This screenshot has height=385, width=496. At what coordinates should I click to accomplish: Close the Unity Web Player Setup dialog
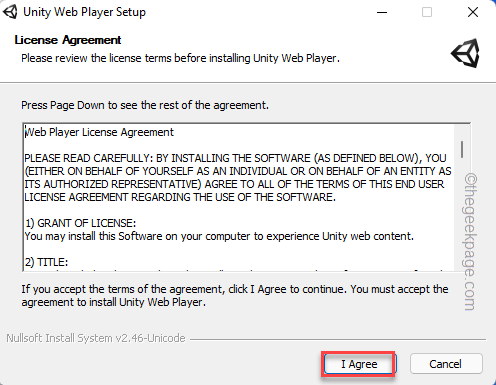click(x=473, y=12)
